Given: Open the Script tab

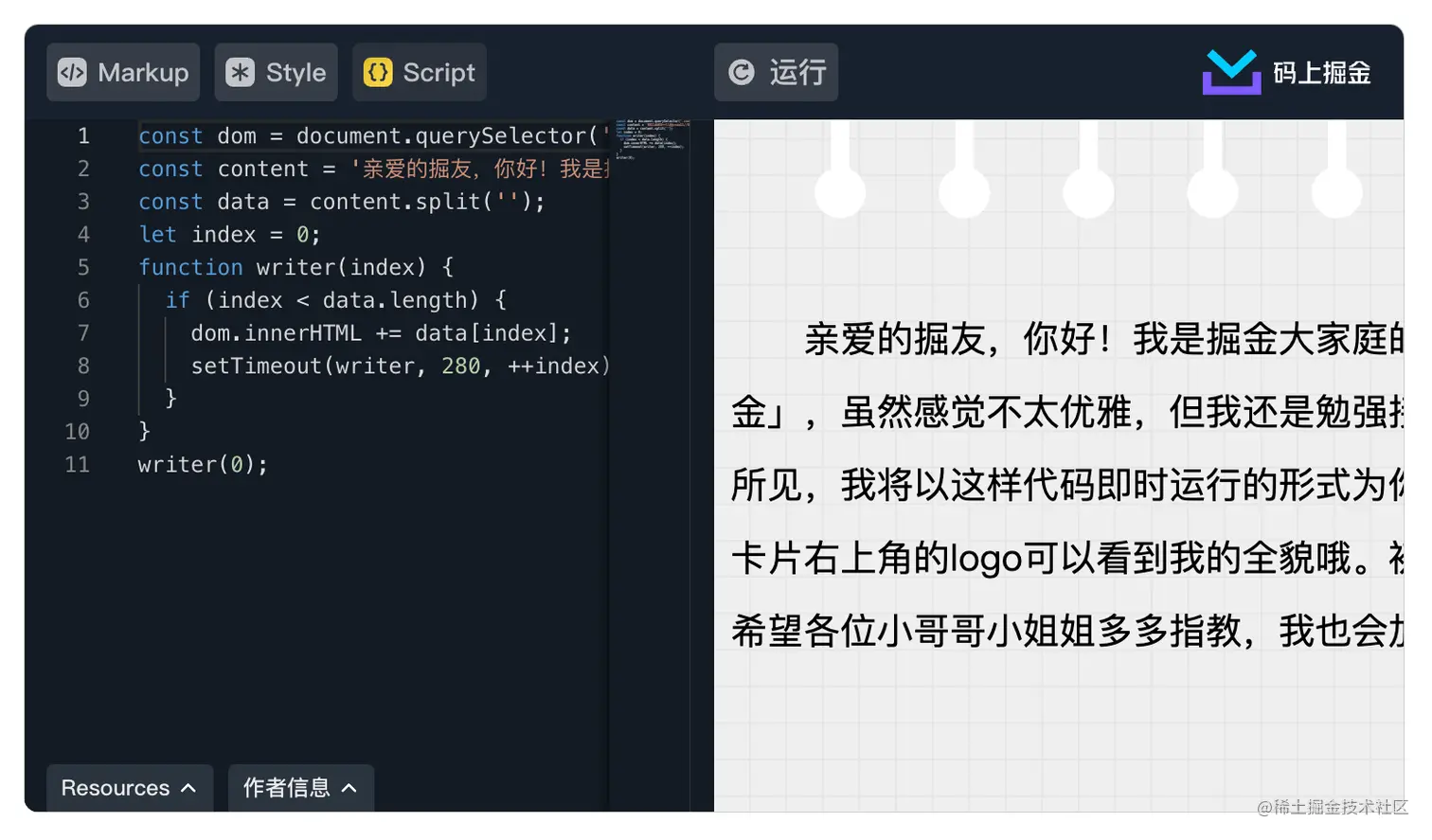Looking at the screenshot, I should (x=420, y=73).
